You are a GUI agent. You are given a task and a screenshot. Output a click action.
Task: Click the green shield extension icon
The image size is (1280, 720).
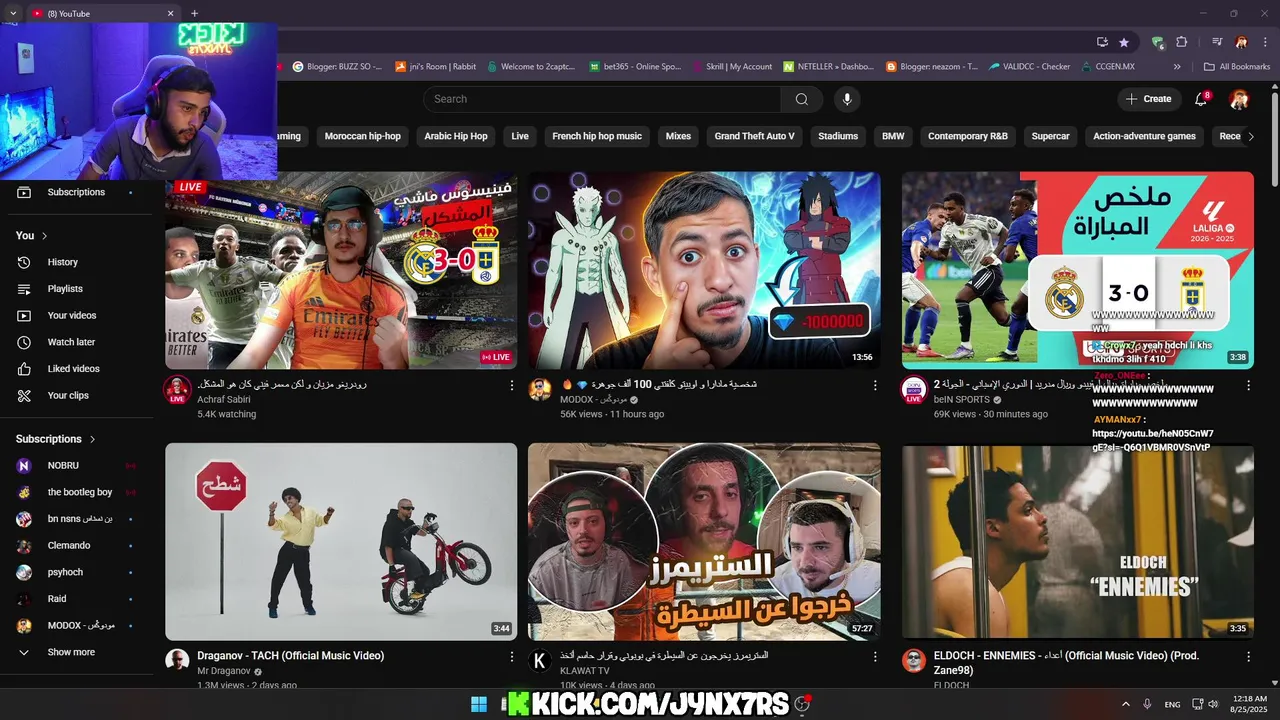[x=1158, y=42]
